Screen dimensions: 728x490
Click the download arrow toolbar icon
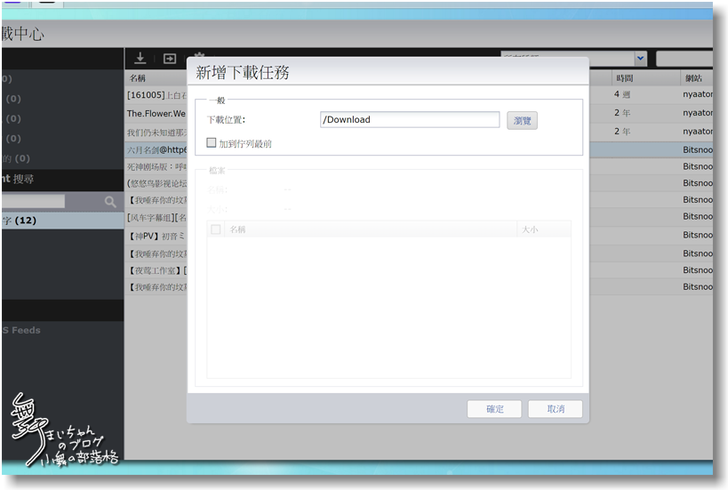point(140,58)
